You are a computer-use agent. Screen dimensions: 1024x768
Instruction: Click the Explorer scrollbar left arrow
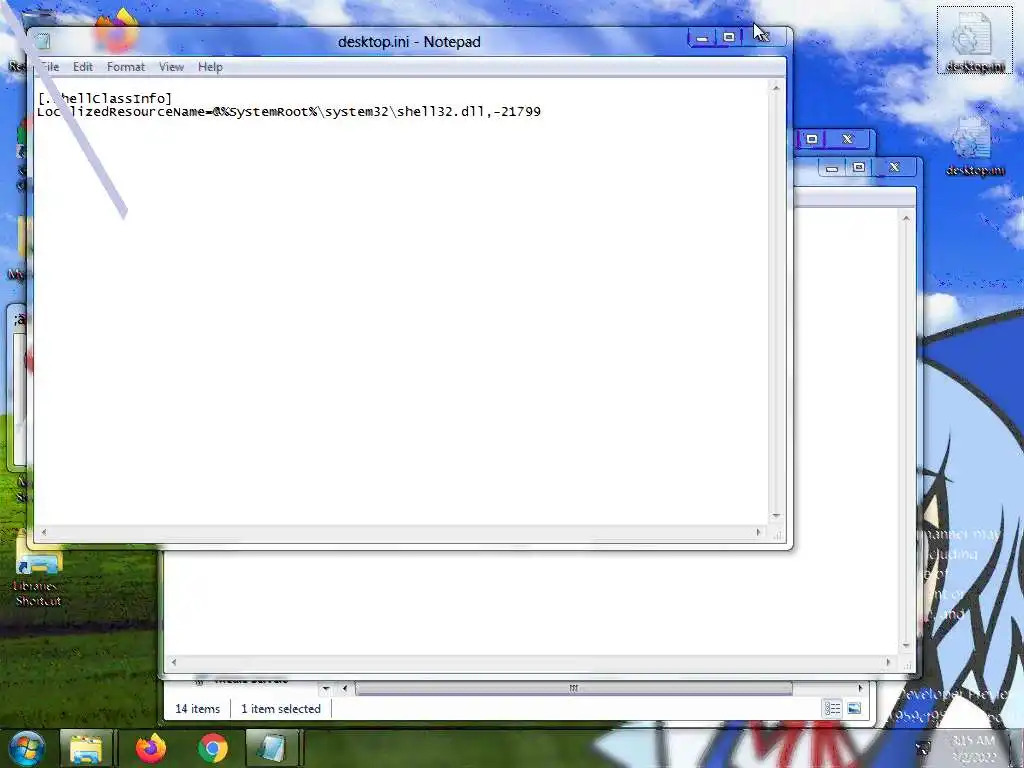coord(345,688)
